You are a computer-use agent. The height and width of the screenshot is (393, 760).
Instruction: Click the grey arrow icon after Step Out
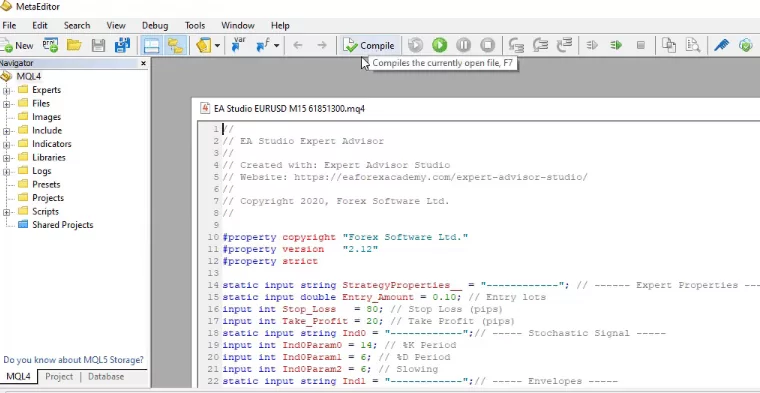(x=592, y=46)
